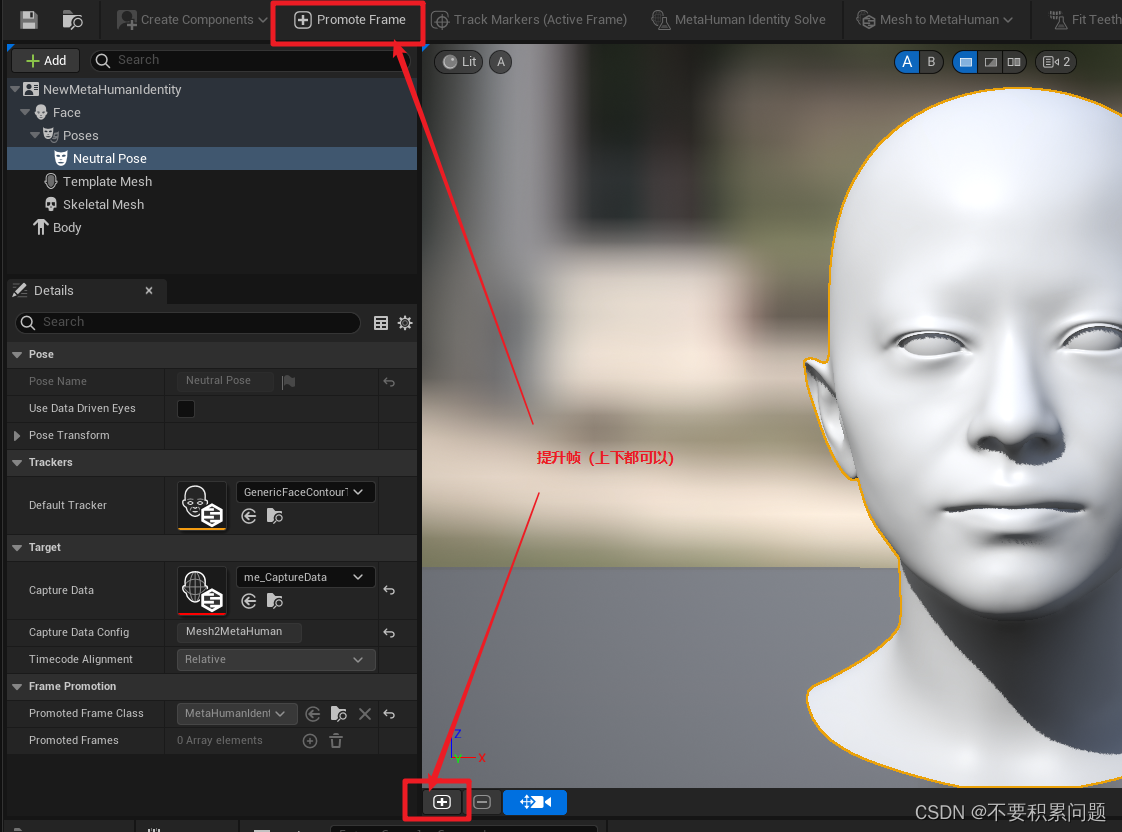Collapse the Target section
The width and height of the screenshot is (1122, 832).
click(17, 547)
